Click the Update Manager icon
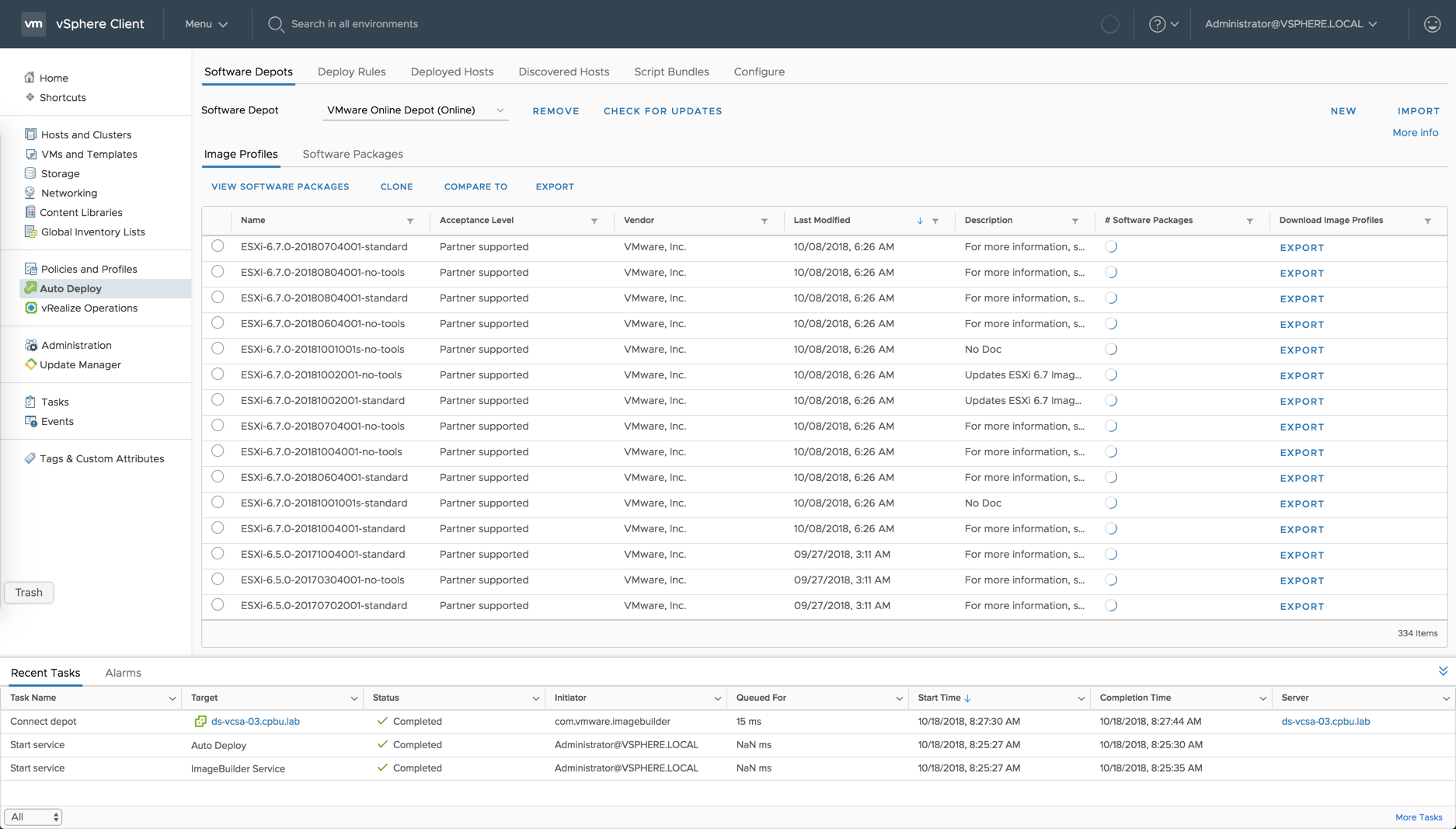This screenshot has width=1456, height=829. click(30, 364)
